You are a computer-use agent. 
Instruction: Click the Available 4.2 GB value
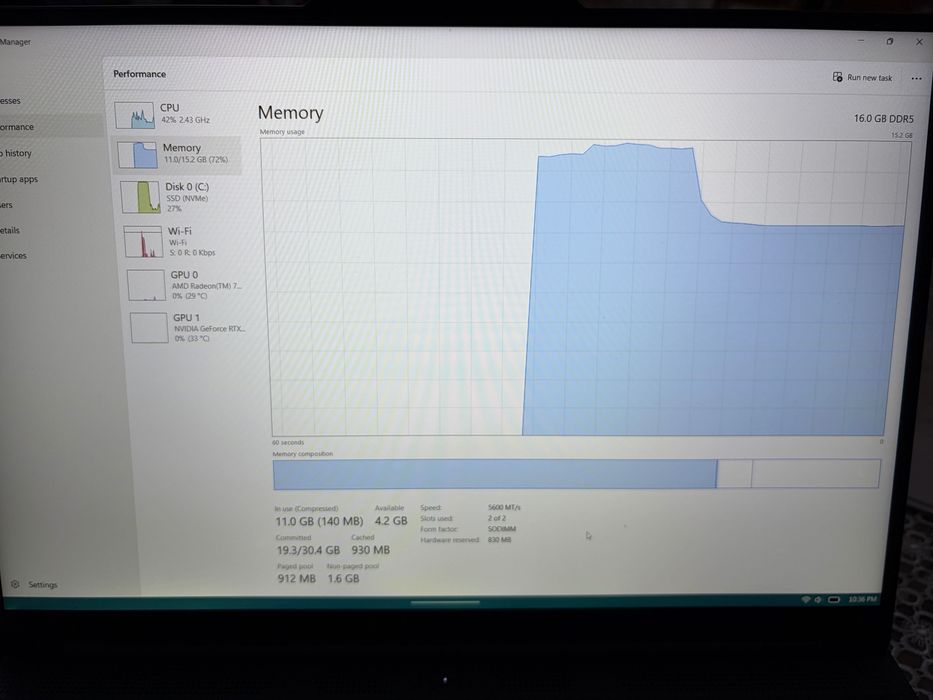(x=391, y=521)
